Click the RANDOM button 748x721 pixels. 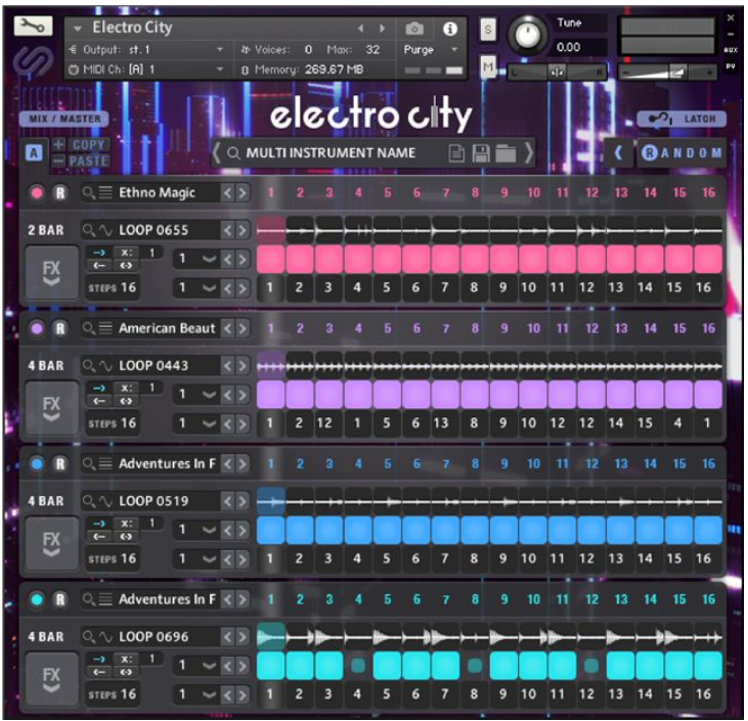click(x=681, y=153)
